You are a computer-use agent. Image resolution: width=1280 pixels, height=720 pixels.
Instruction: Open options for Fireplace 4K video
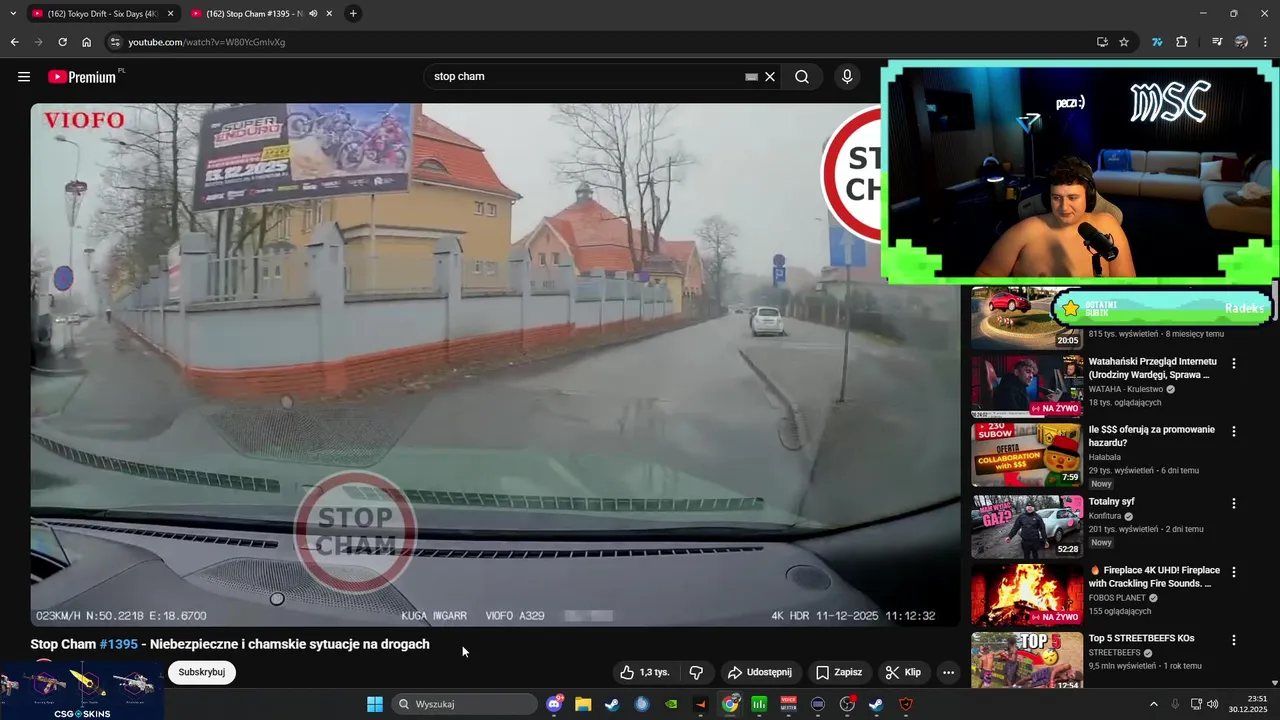click(1234, 572)
